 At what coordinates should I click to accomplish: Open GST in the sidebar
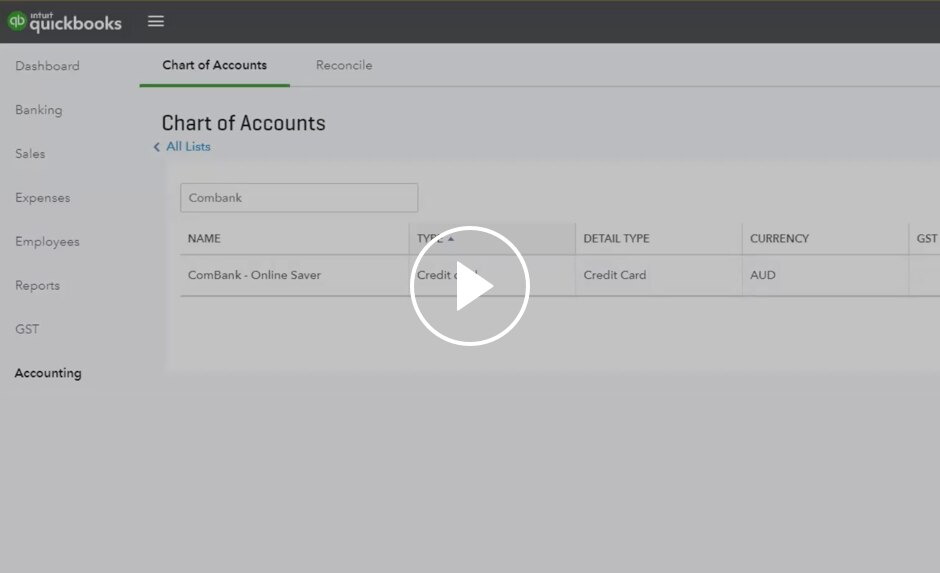point(27,329)
